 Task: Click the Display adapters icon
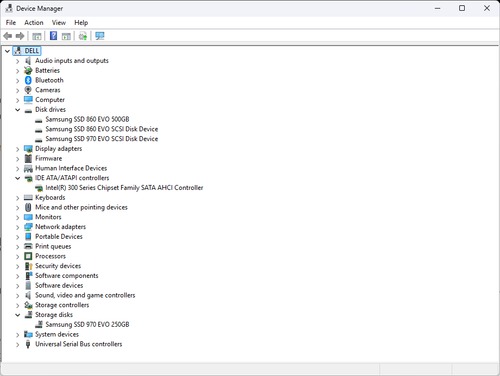pos(28,149)
